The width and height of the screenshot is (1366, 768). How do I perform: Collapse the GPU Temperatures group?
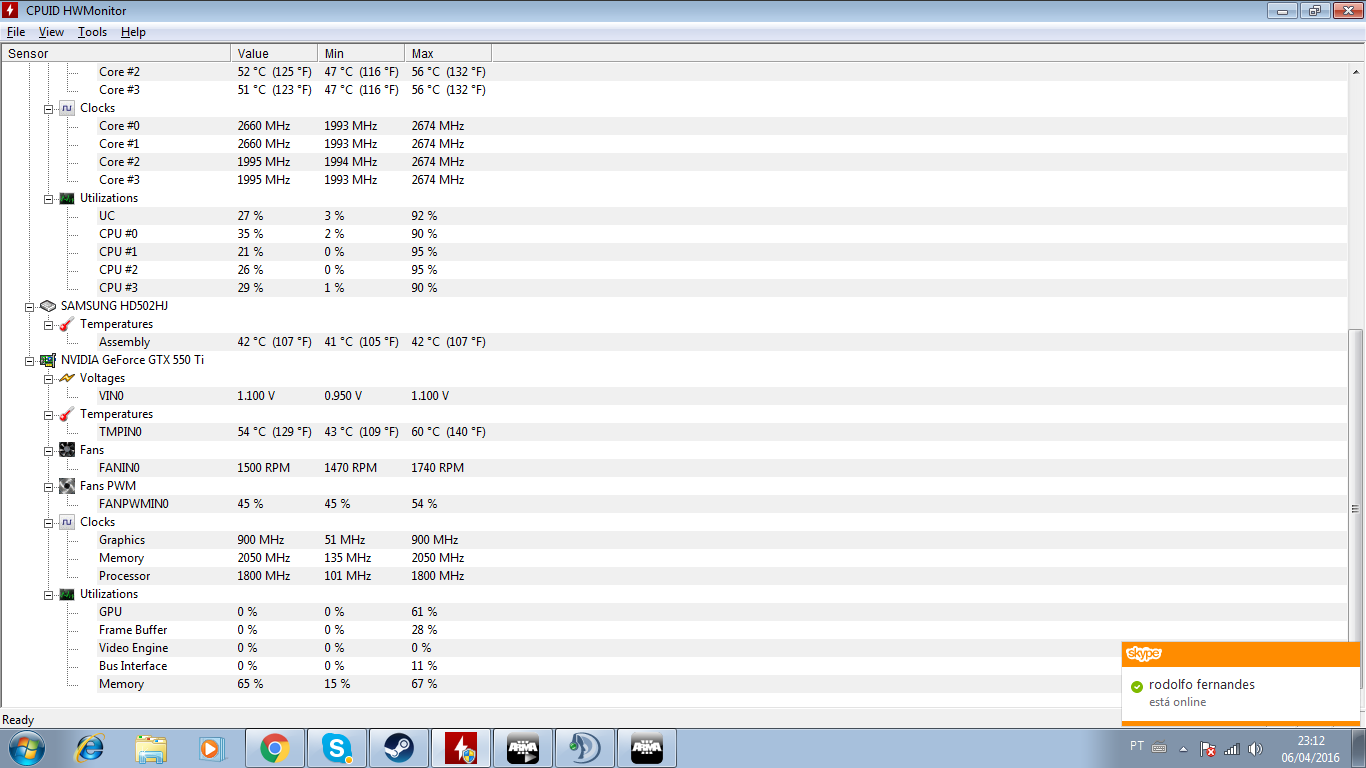(x=48, y=414)
